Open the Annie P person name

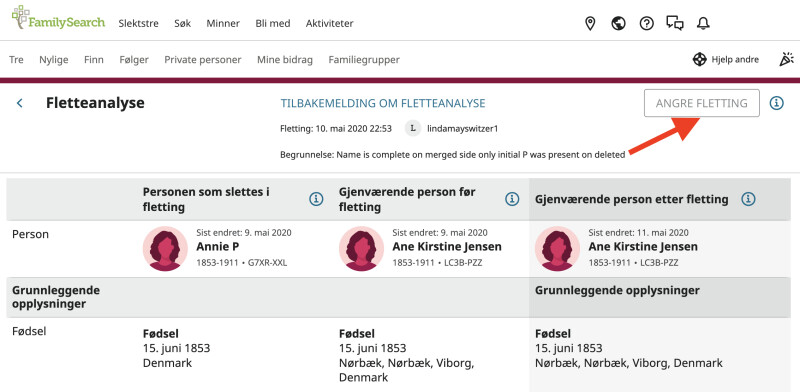tap(218, 247)
